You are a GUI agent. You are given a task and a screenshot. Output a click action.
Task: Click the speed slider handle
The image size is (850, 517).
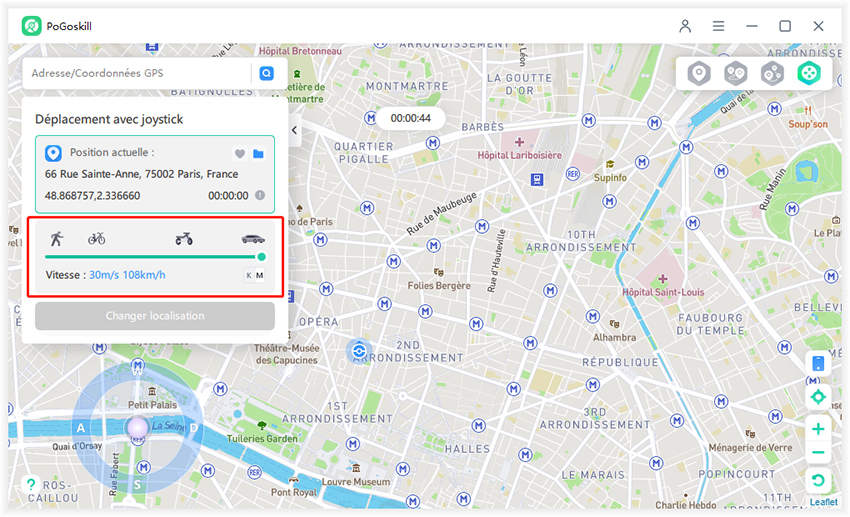click(262, 257)
